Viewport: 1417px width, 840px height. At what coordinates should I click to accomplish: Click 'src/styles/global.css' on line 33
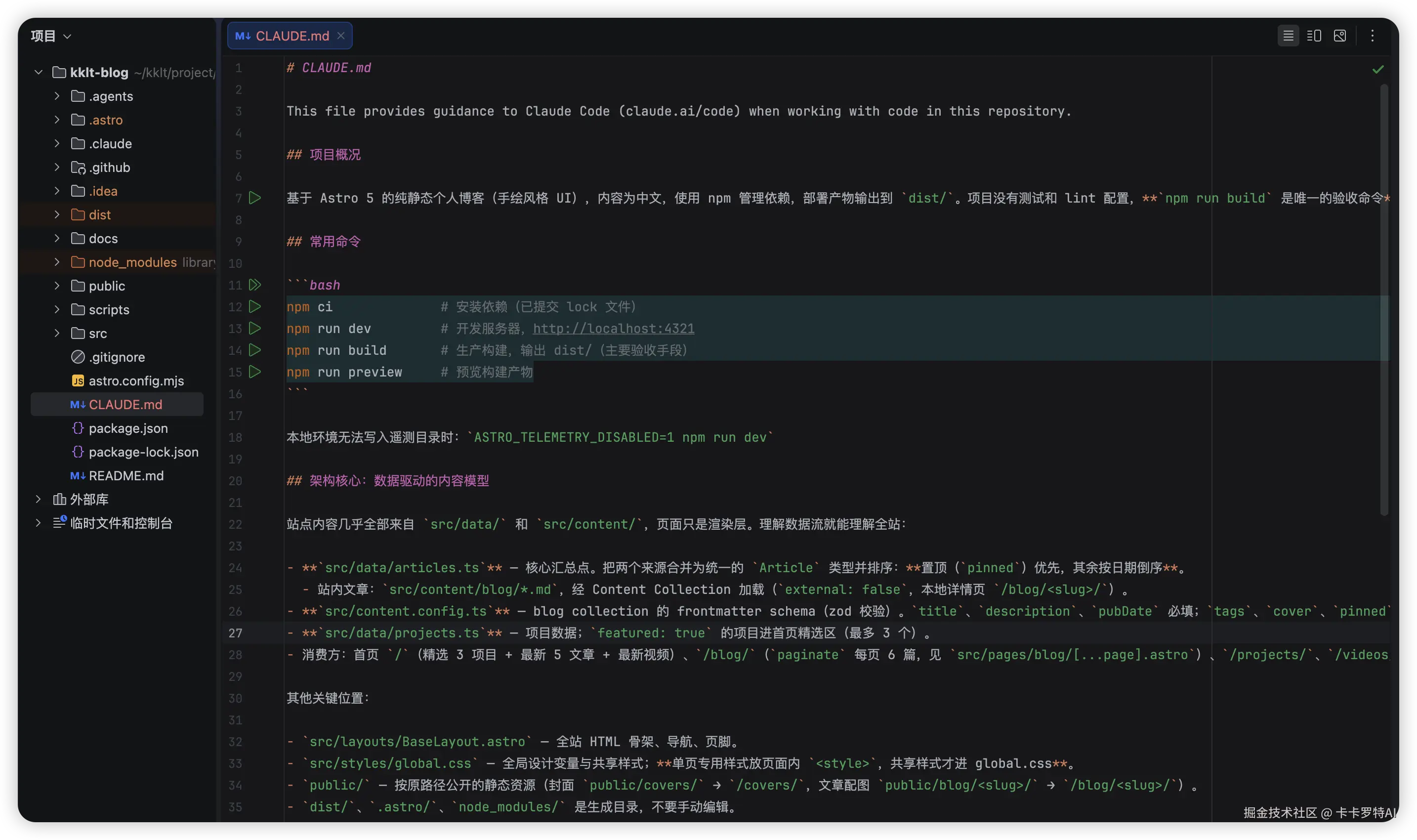pos(390,763)
